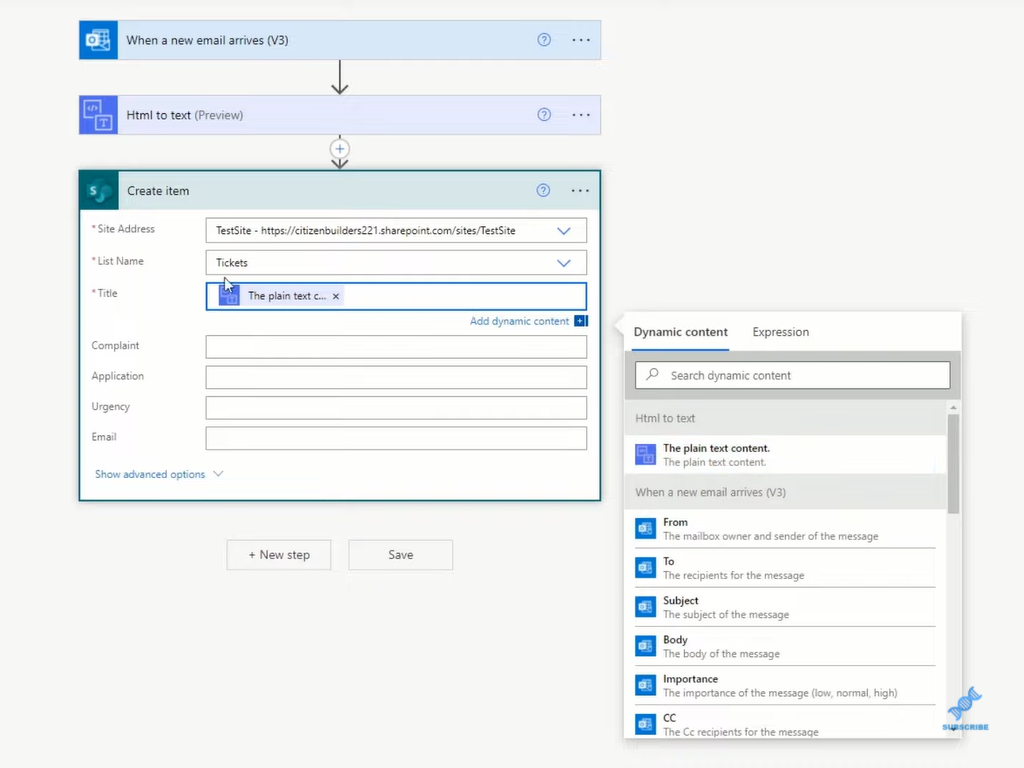This screenshot has width=1024, height=768.
Task: Expand the Show advanced options chevron
Action: (x=218, y=473)
